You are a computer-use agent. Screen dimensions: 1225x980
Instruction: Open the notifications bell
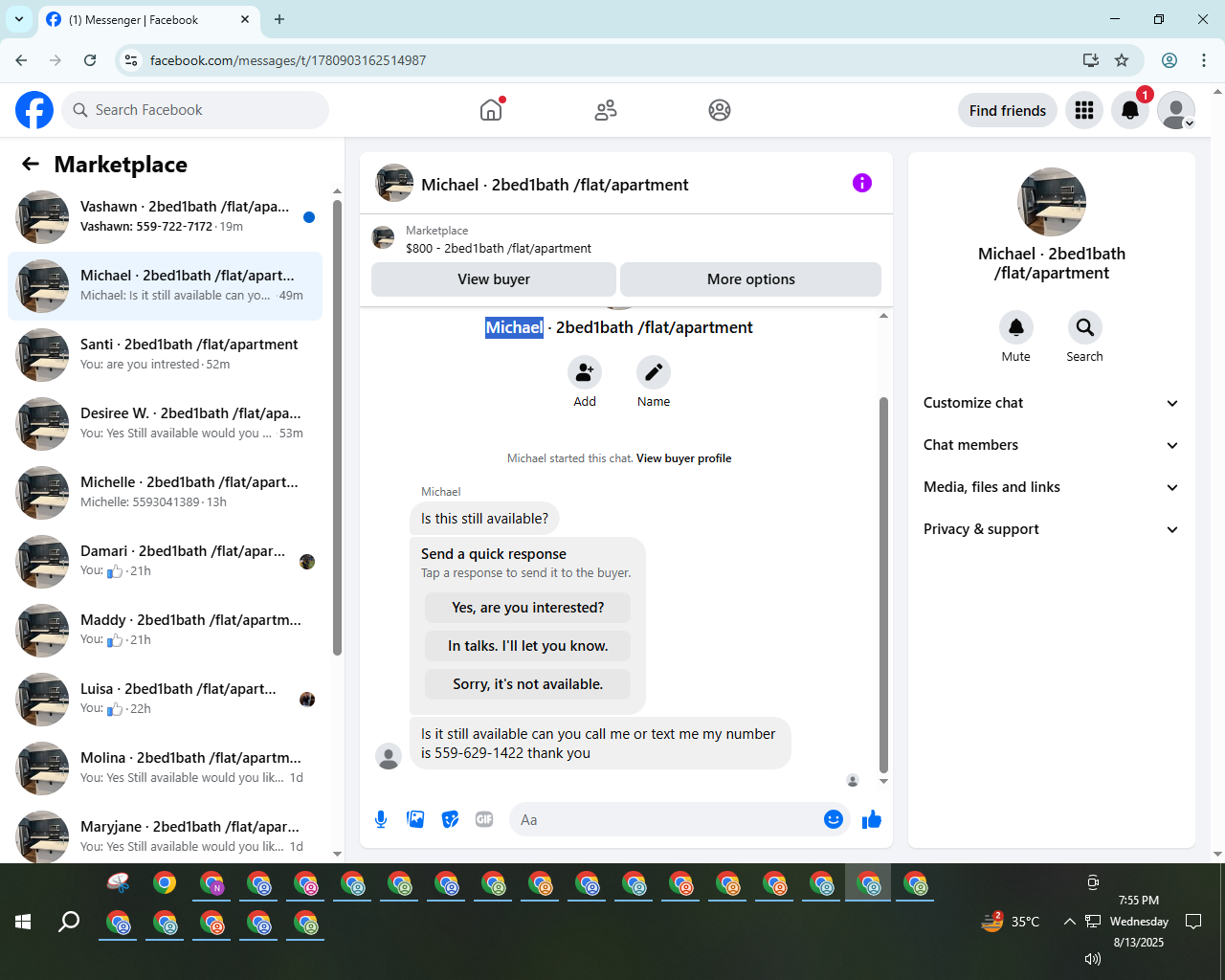1130,110
